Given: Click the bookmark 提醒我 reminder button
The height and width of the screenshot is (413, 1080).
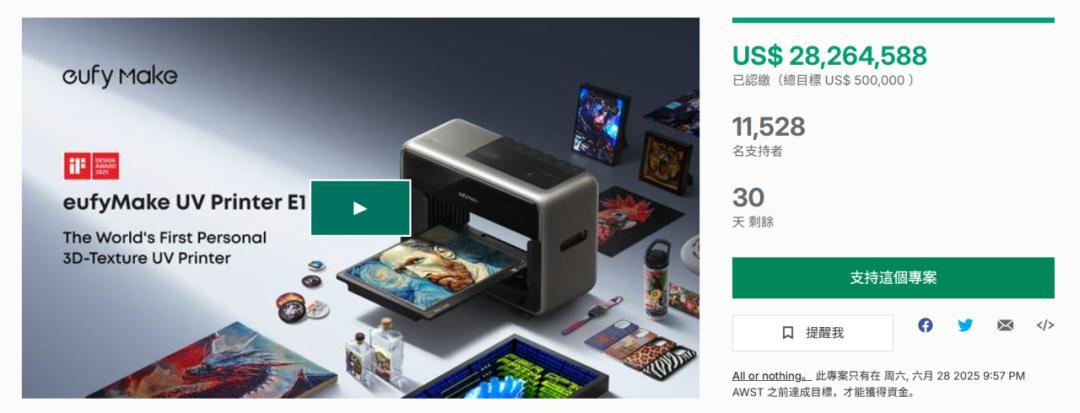Looking at the screenshot, I should [x=813, y=333].
